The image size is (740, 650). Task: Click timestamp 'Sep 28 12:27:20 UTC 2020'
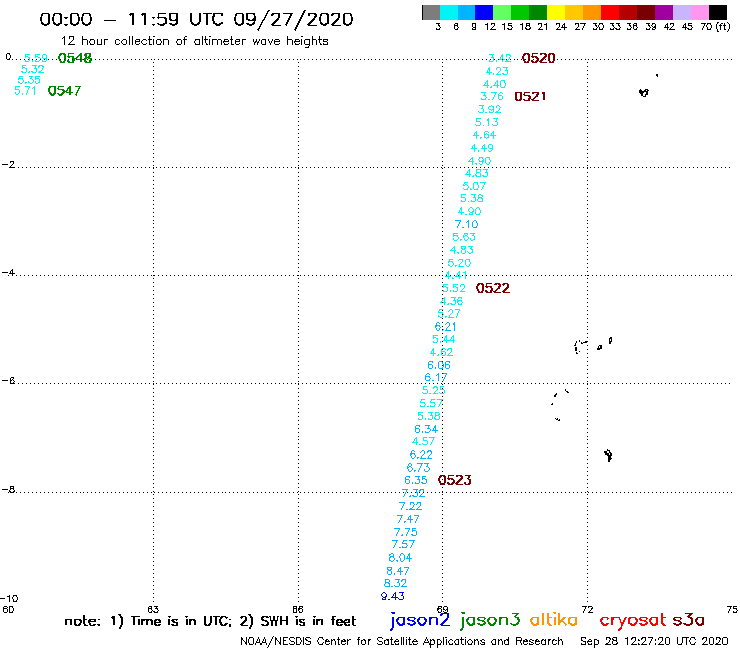(x=654, y=642)
